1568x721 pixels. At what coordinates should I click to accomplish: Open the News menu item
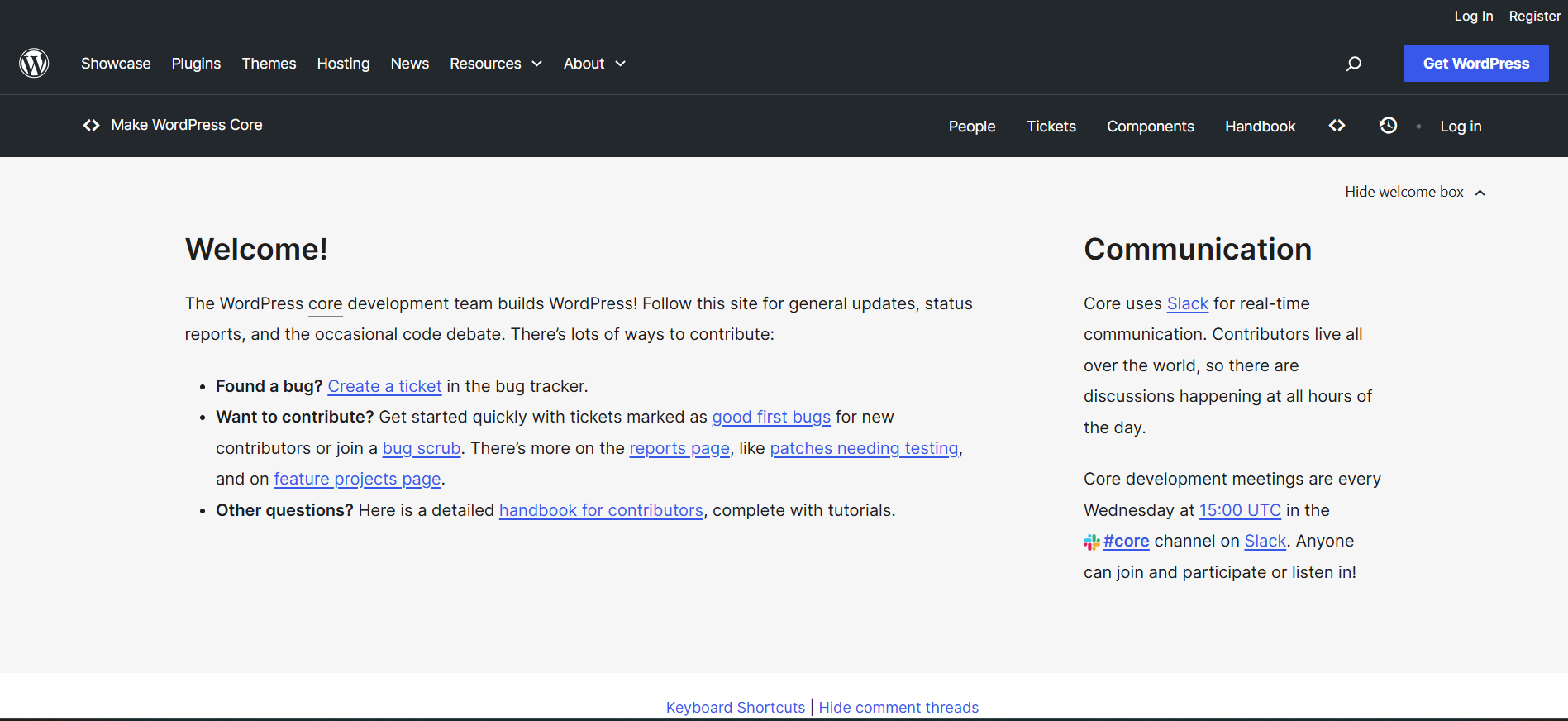coord(410,64)
